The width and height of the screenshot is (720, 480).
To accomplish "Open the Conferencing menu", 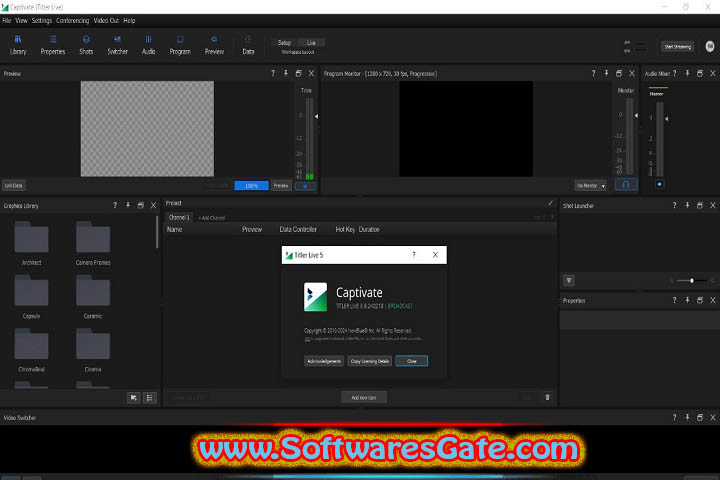I will (73, 20).
